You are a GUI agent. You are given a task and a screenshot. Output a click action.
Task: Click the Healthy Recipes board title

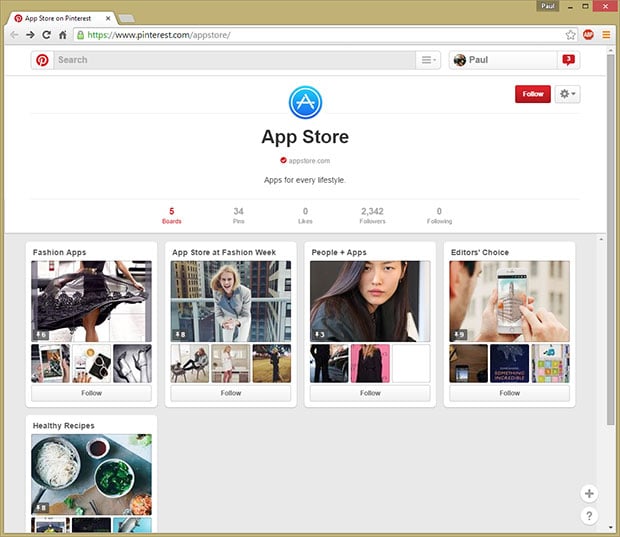(63, 425)
